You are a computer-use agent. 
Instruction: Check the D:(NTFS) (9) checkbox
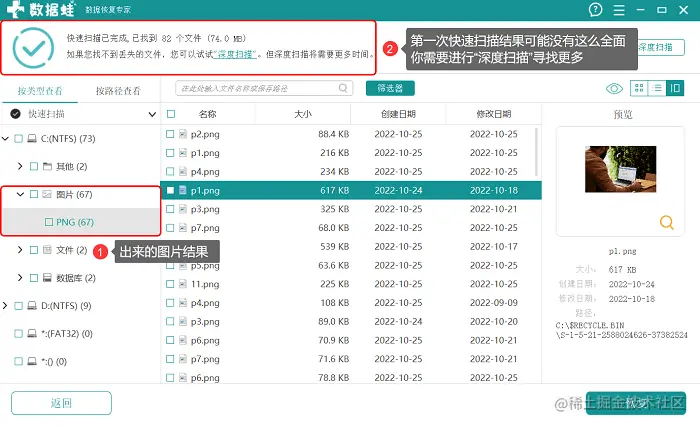pyautogui.click(x=18, y=306)
